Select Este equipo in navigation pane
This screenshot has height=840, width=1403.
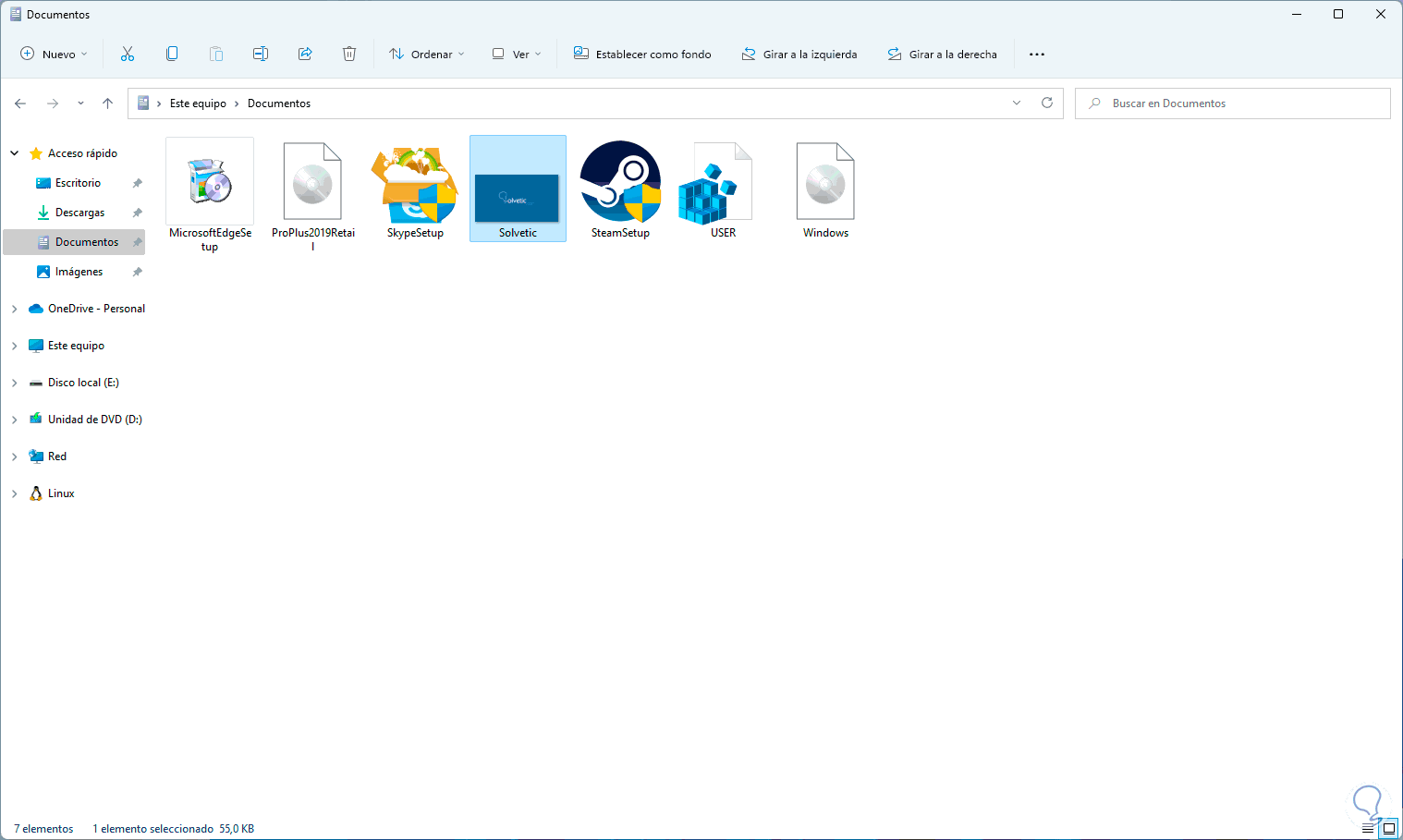pos(76,346)
